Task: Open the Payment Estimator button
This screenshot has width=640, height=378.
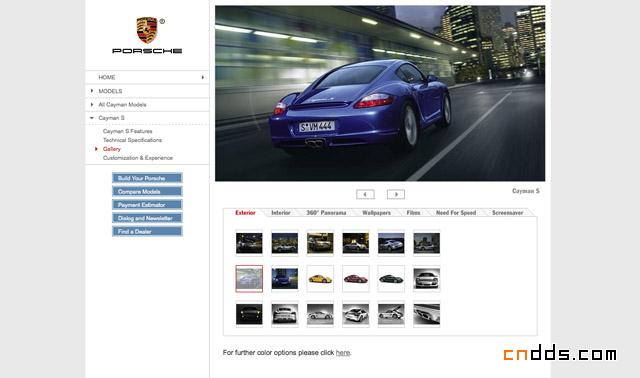Action: click(x=147, y=205)
